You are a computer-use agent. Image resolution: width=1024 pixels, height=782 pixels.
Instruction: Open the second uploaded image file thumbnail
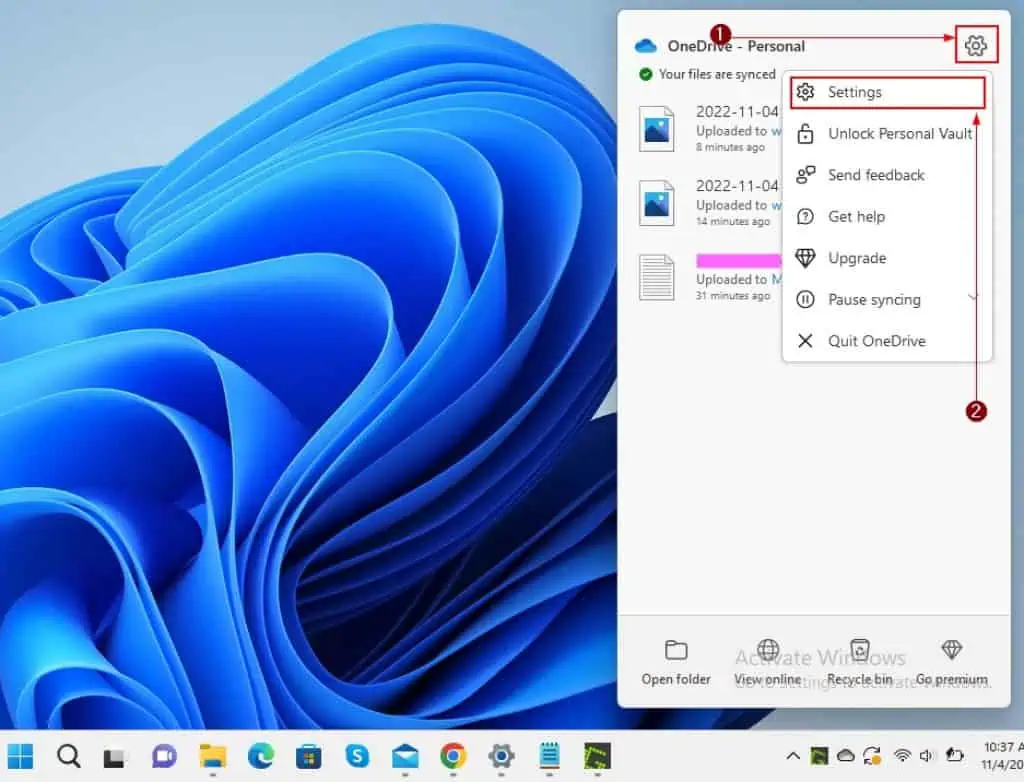657,202
